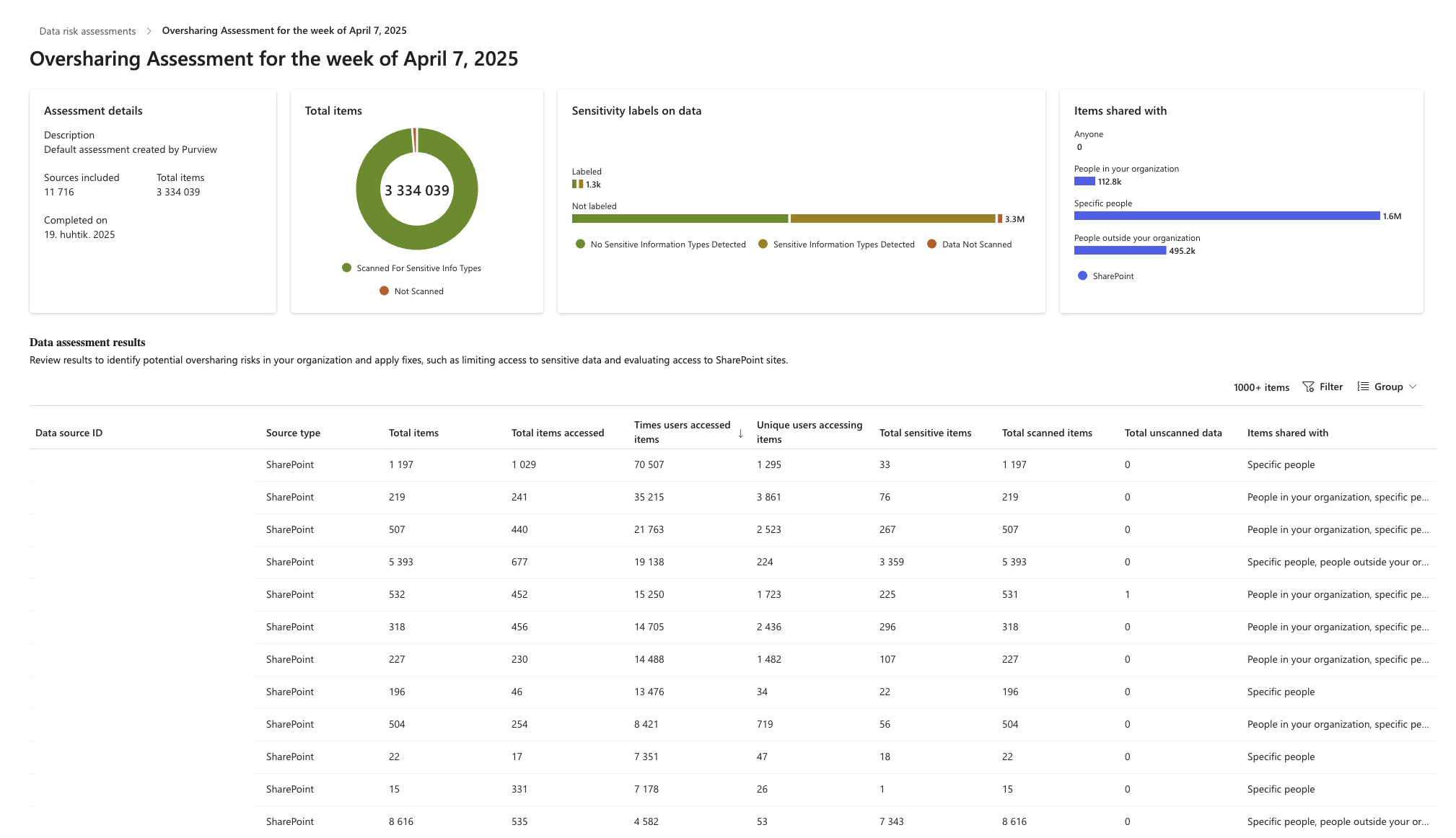This screenshot has height=838, width=1456.
Task: Click the SharePoint legend dot
Action: point(1082,275)
